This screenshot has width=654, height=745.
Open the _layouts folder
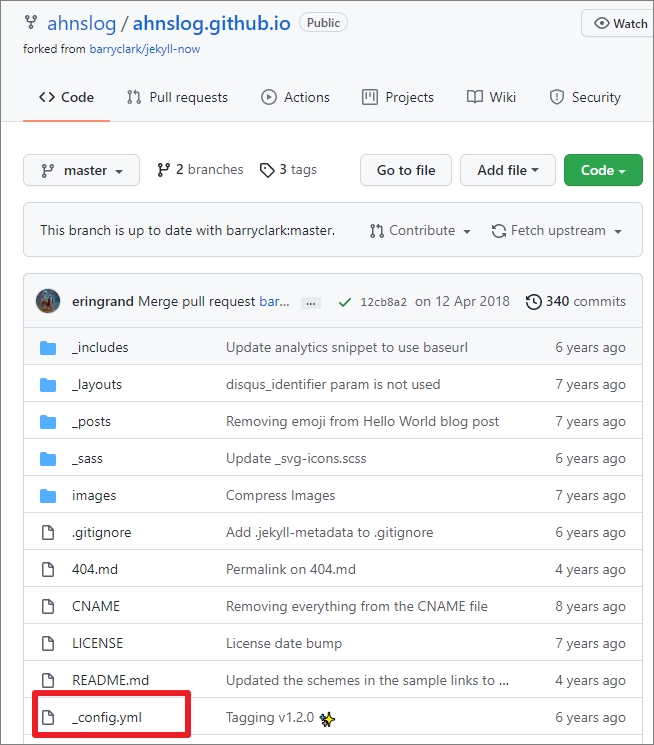pyautogui.click(x=97, y=385)
